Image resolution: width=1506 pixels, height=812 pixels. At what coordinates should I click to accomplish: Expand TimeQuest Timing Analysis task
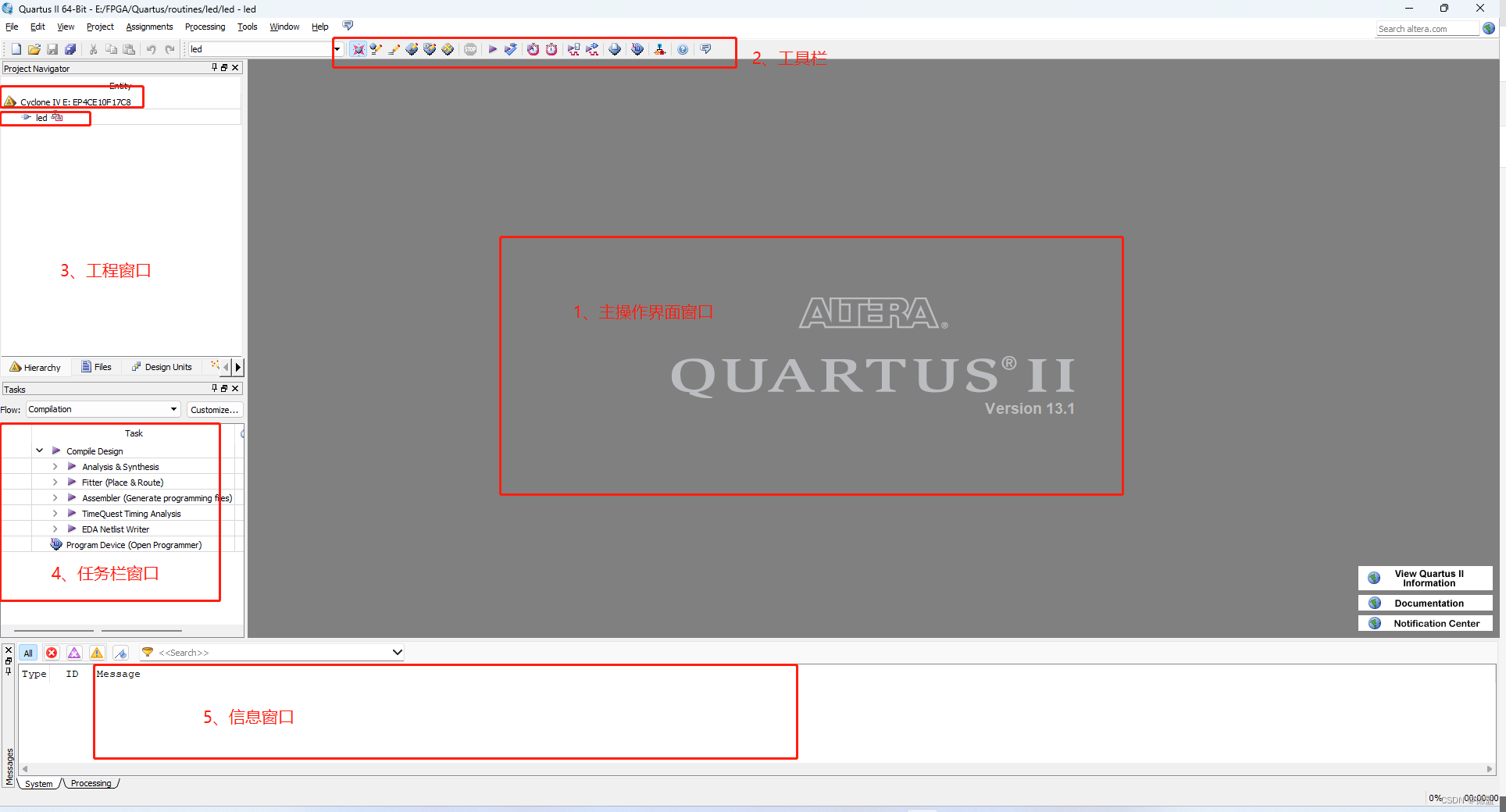55,513
